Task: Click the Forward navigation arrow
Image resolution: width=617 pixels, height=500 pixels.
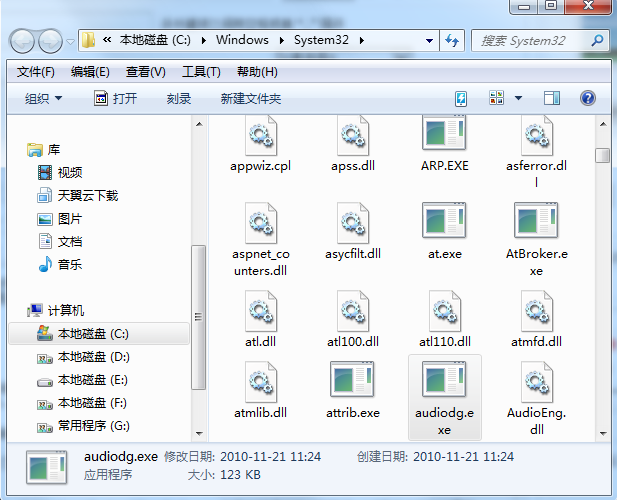Action: 50,41
